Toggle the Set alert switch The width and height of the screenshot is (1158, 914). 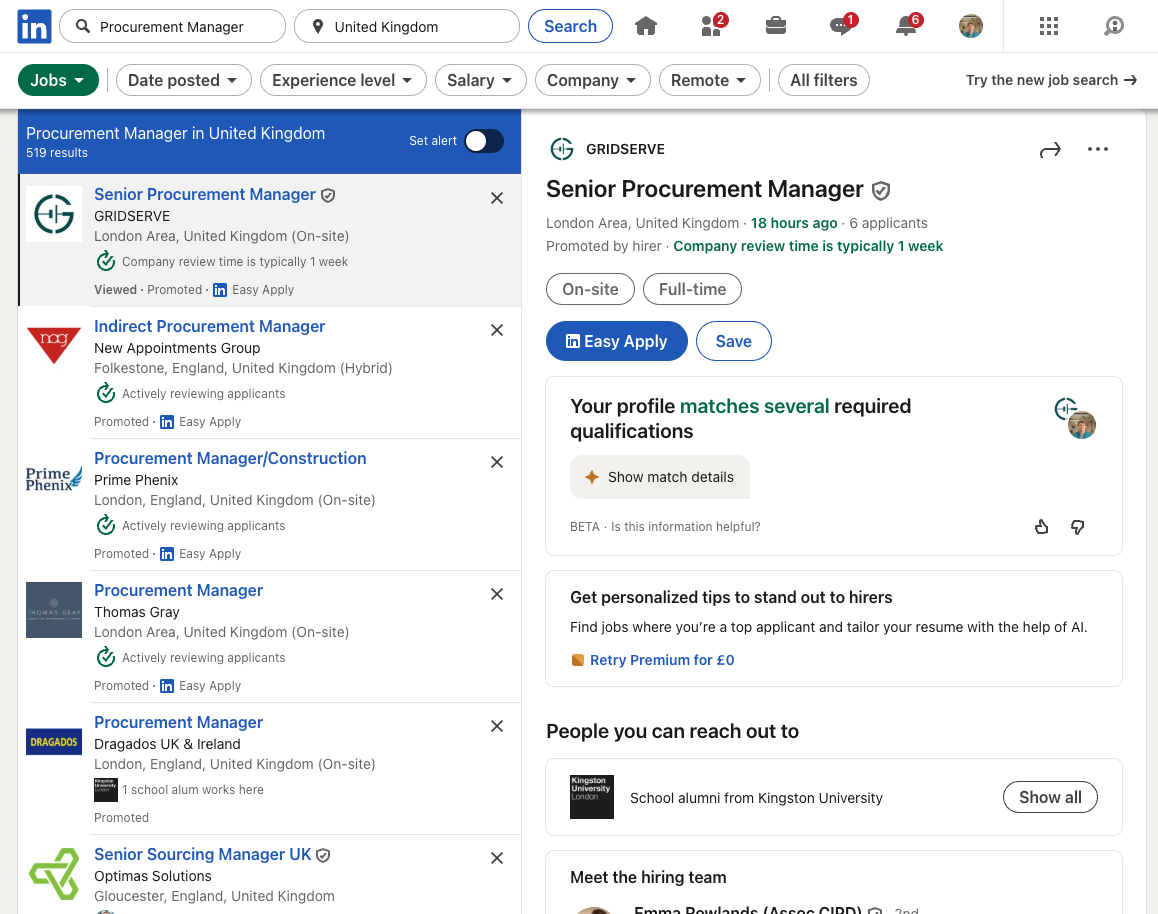pos(484,141)
